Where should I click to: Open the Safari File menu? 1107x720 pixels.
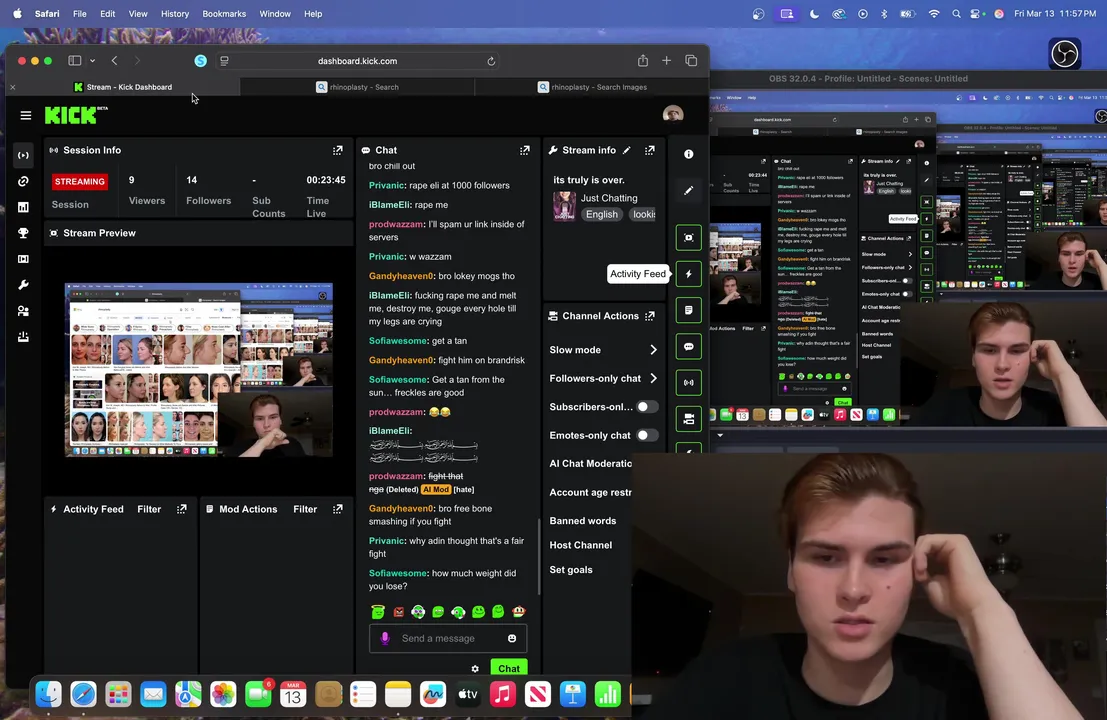pos(80,13)
